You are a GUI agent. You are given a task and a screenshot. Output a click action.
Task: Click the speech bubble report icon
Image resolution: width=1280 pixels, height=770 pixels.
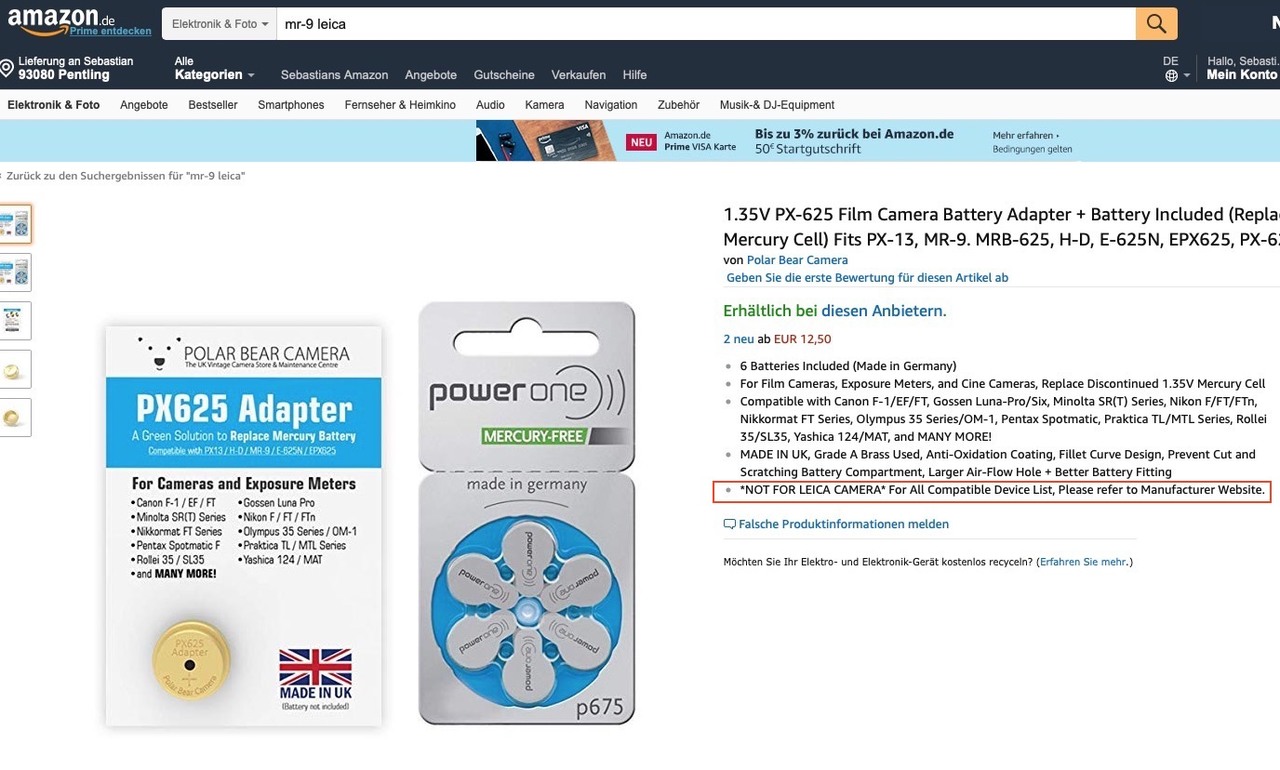click(x=729, y=524)
